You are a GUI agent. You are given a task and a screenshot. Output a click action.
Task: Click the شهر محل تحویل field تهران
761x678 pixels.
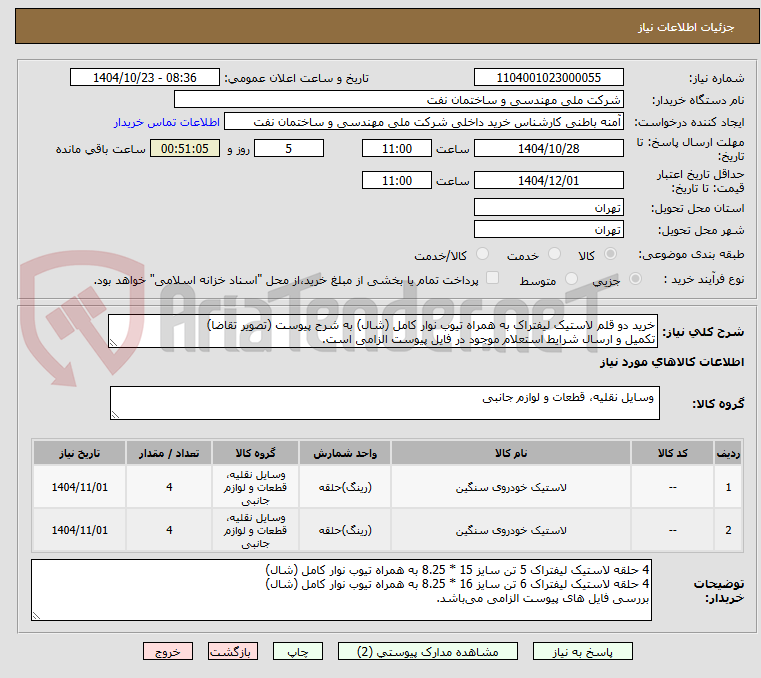click(x=548, y=230)
